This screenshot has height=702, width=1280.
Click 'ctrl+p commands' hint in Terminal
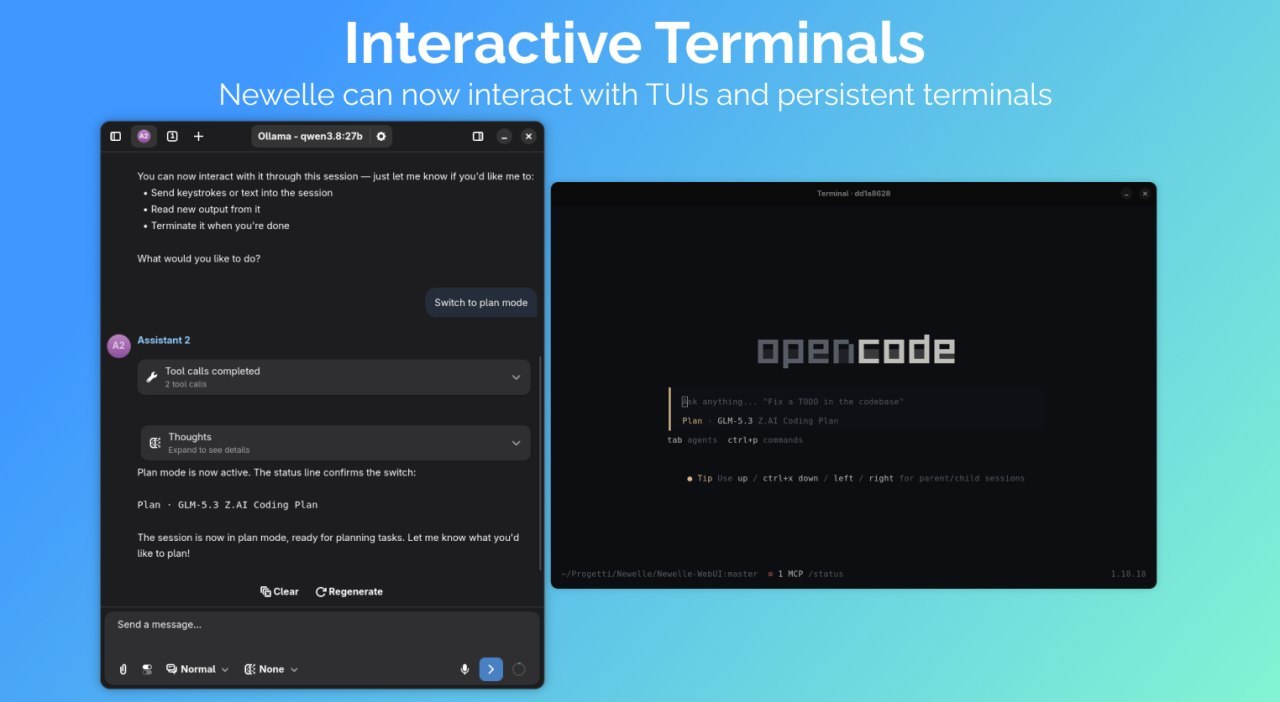(765, 440)
